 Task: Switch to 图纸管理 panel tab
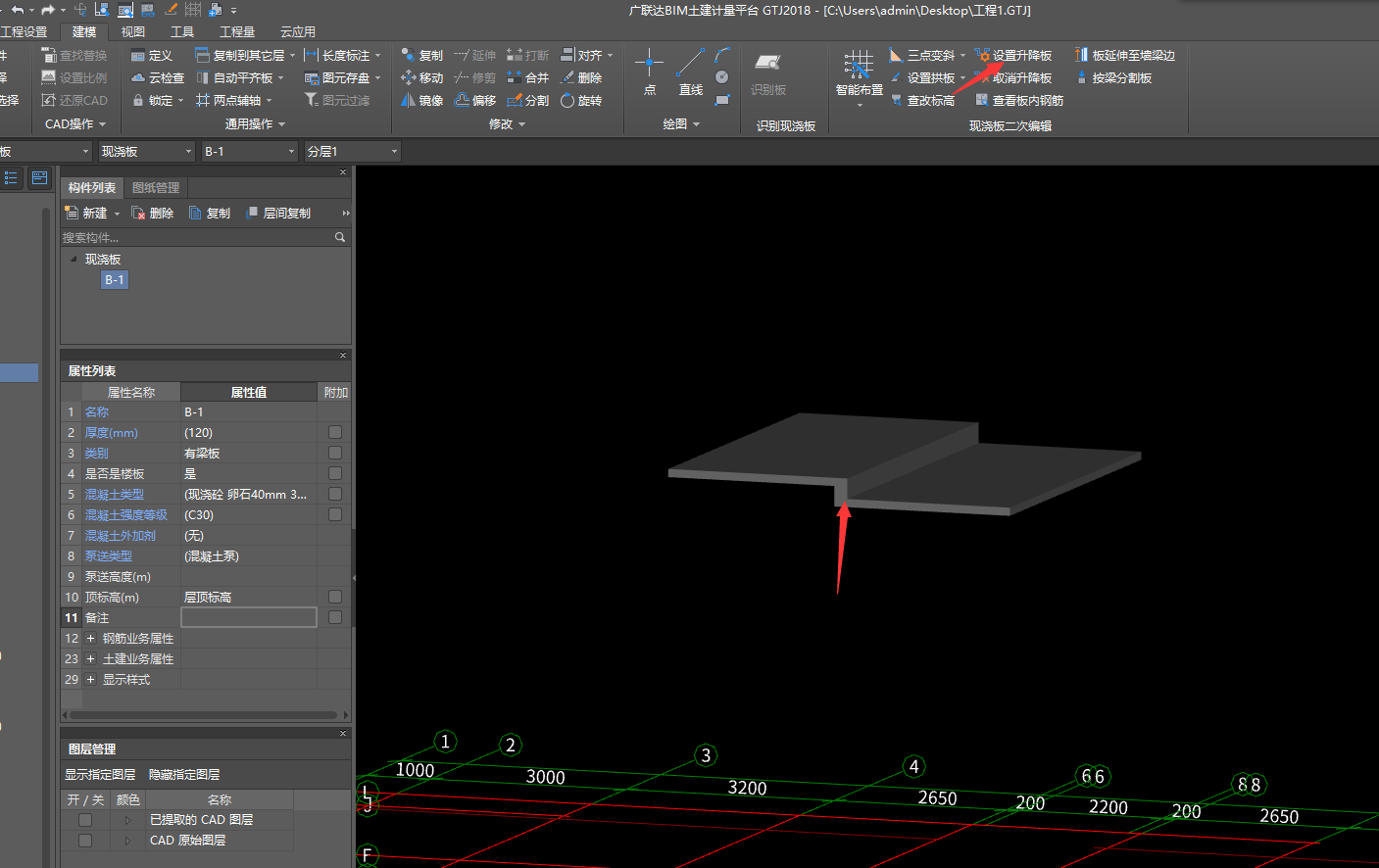(x=156, y=188)
